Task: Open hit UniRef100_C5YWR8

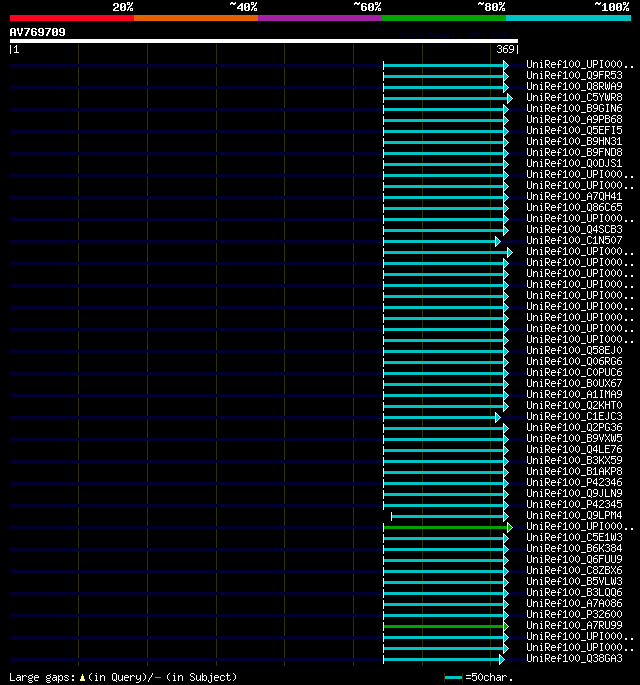Action: pos(574,97)
